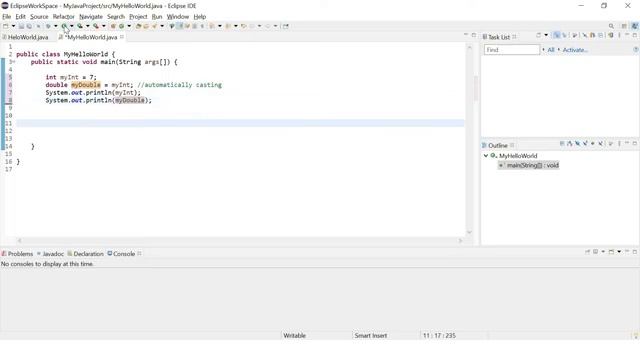
Task: Click in the Task List Find field
Action: (x=512, y=50)
